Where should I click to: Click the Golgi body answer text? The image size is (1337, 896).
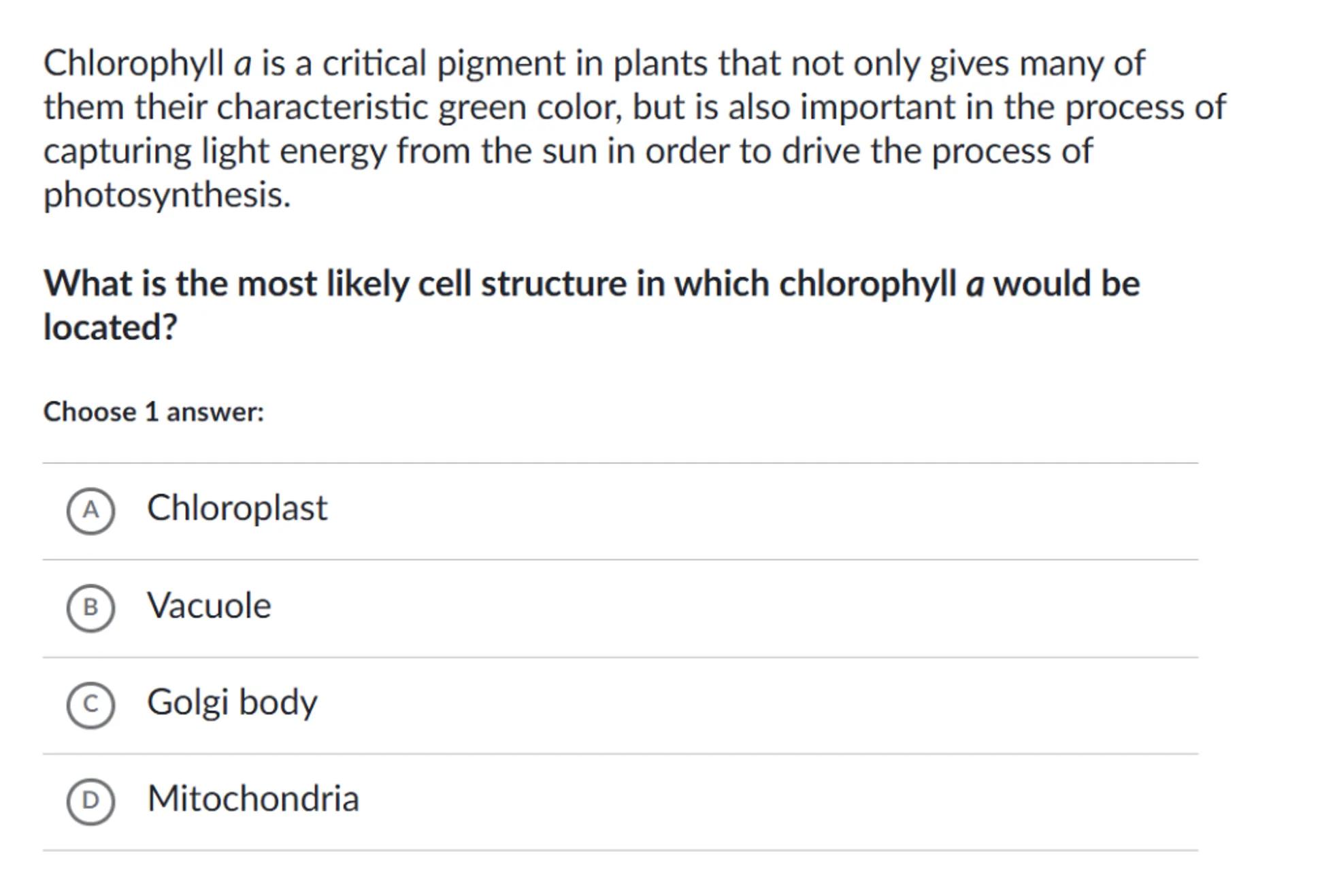[x=232, y=702]
